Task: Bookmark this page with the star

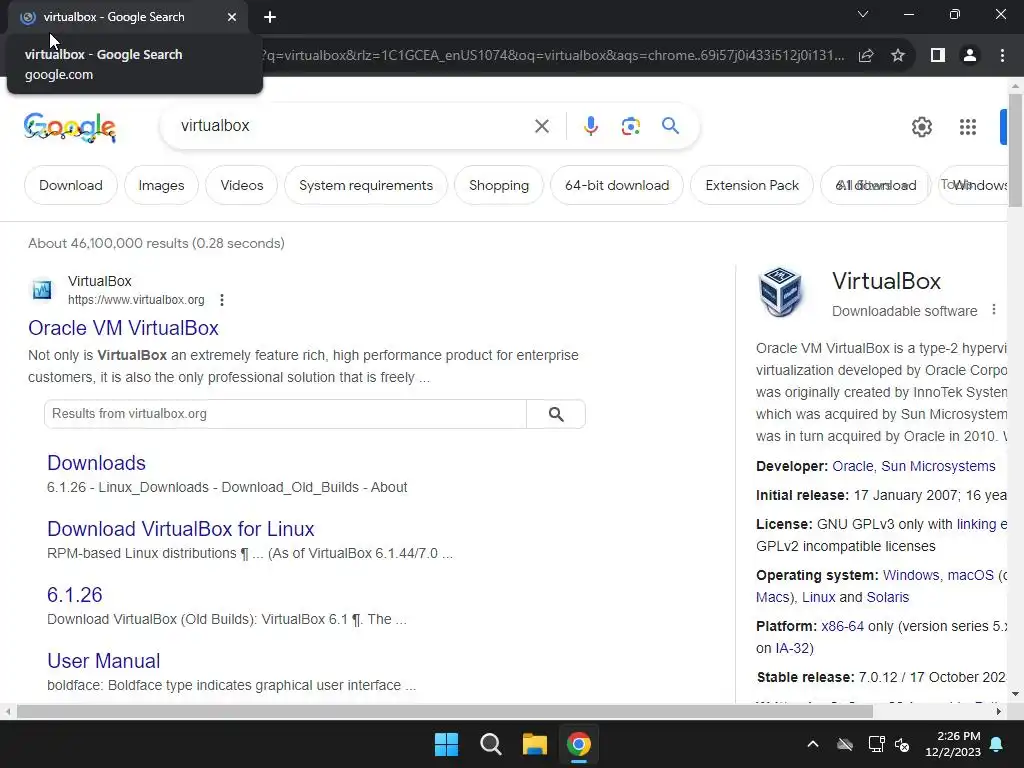Action: tap(898, 56)
